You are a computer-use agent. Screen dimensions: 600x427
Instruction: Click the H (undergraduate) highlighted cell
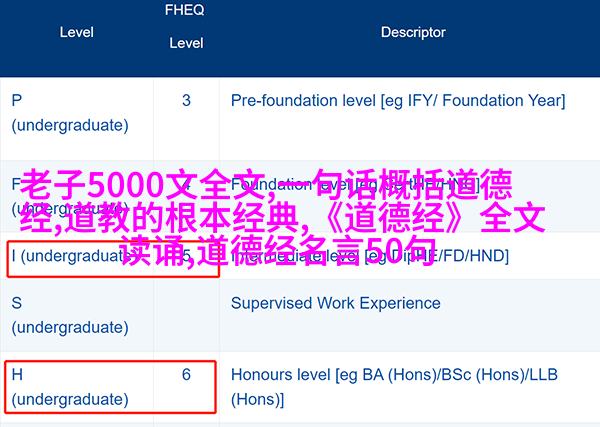(111, 387)
